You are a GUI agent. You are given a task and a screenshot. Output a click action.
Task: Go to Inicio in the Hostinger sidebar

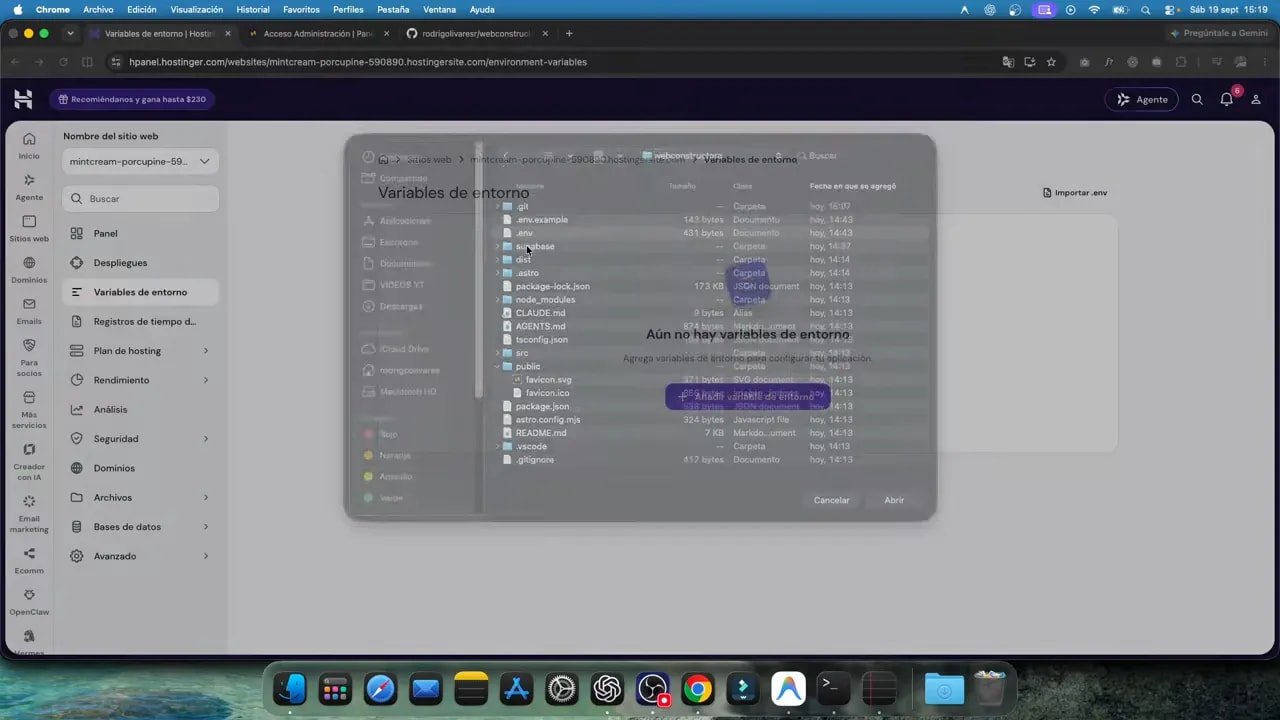(29, 146)
